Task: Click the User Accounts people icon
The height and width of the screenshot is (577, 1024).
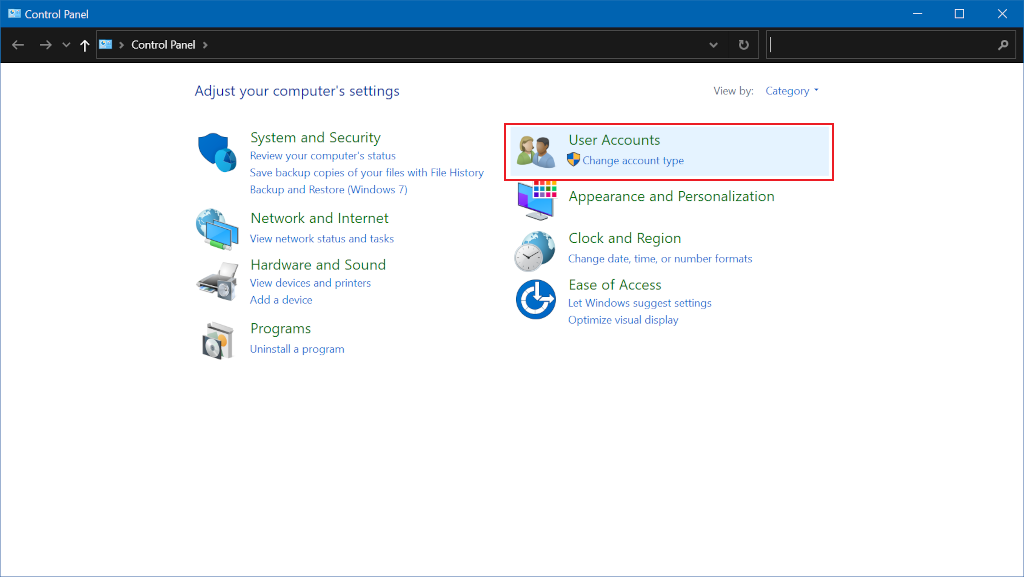Action: pos(536,151)
